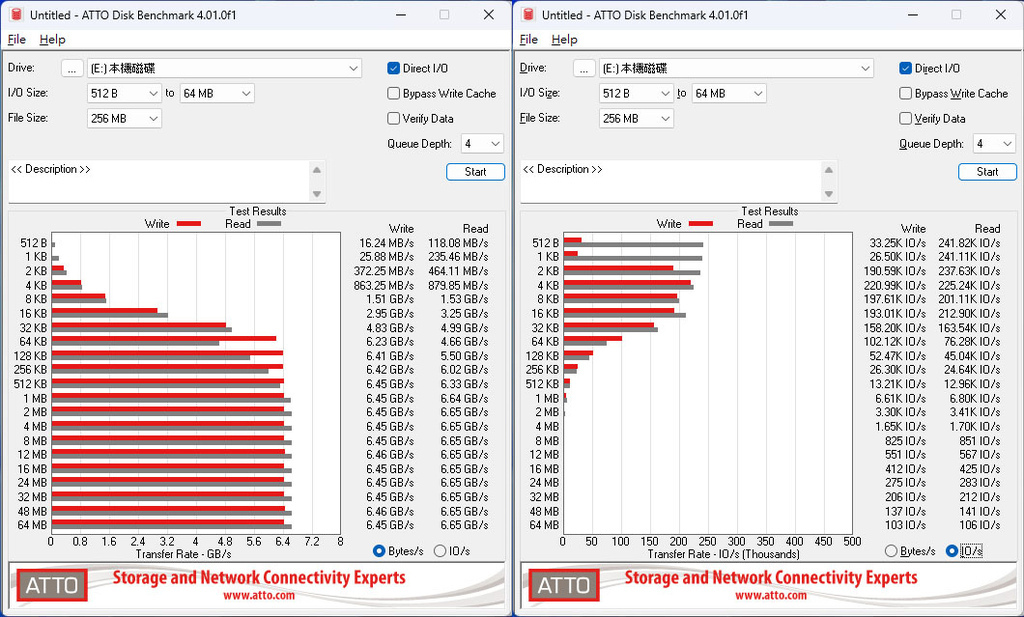Click the 76.28K IO/s read value in right window
The height and width of the screenshot is (617, 1024).
tap(972, 341)
